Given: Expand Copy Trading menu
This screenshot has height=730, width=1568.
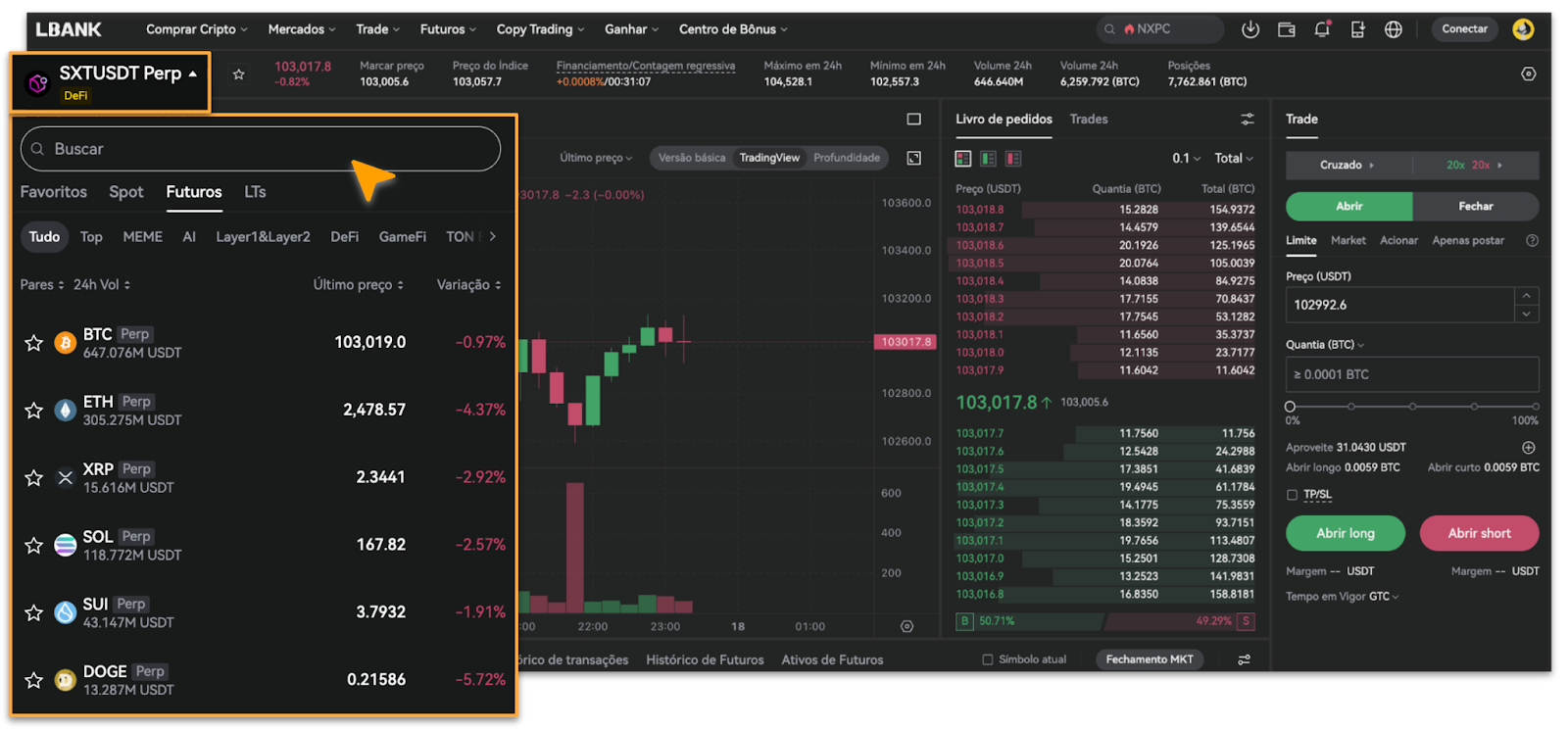Looking at the screenshot, I should point(540,29).
